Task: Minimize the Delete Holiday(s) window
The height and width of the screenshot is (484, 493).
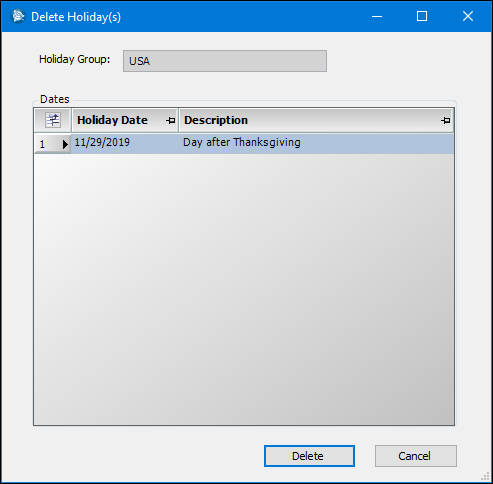Action: [x=377, y=16]
